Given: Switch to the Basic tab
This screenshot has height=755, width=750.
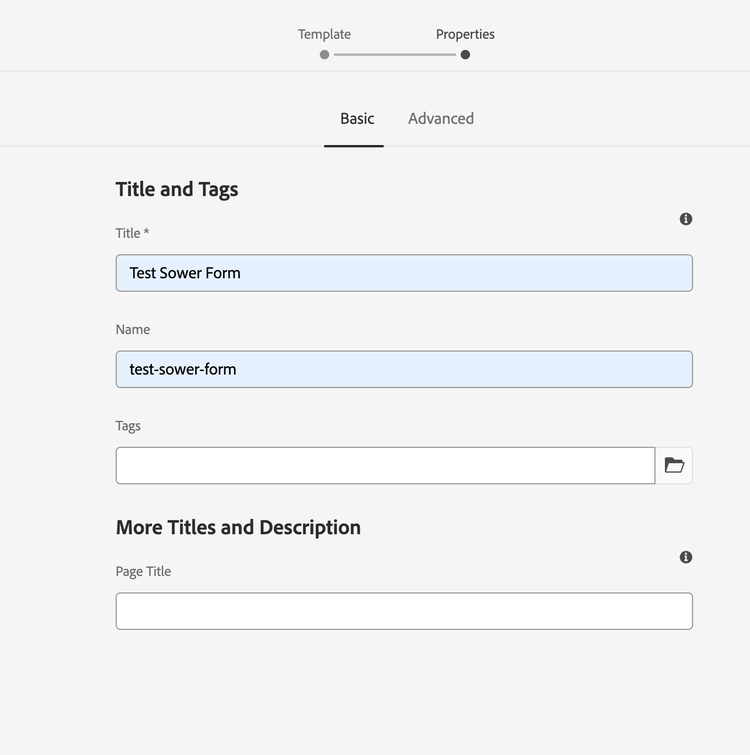Looking at the screenshot, I should click(357, 118).
